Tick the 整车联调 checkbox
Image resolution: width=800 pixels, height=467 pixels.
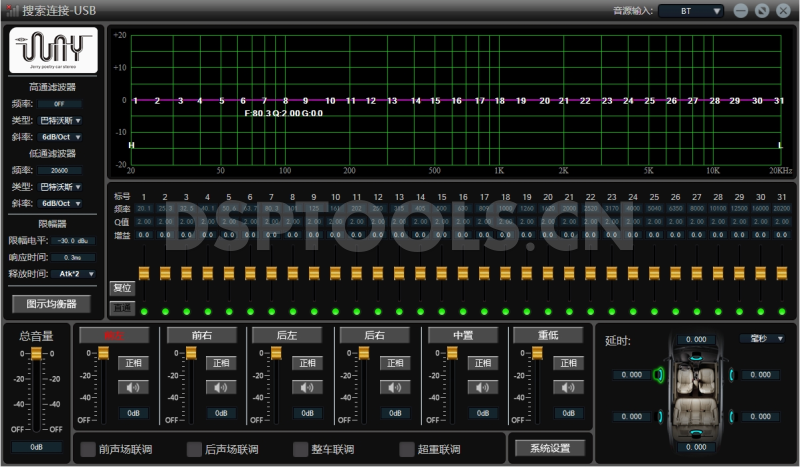(301, 450)
